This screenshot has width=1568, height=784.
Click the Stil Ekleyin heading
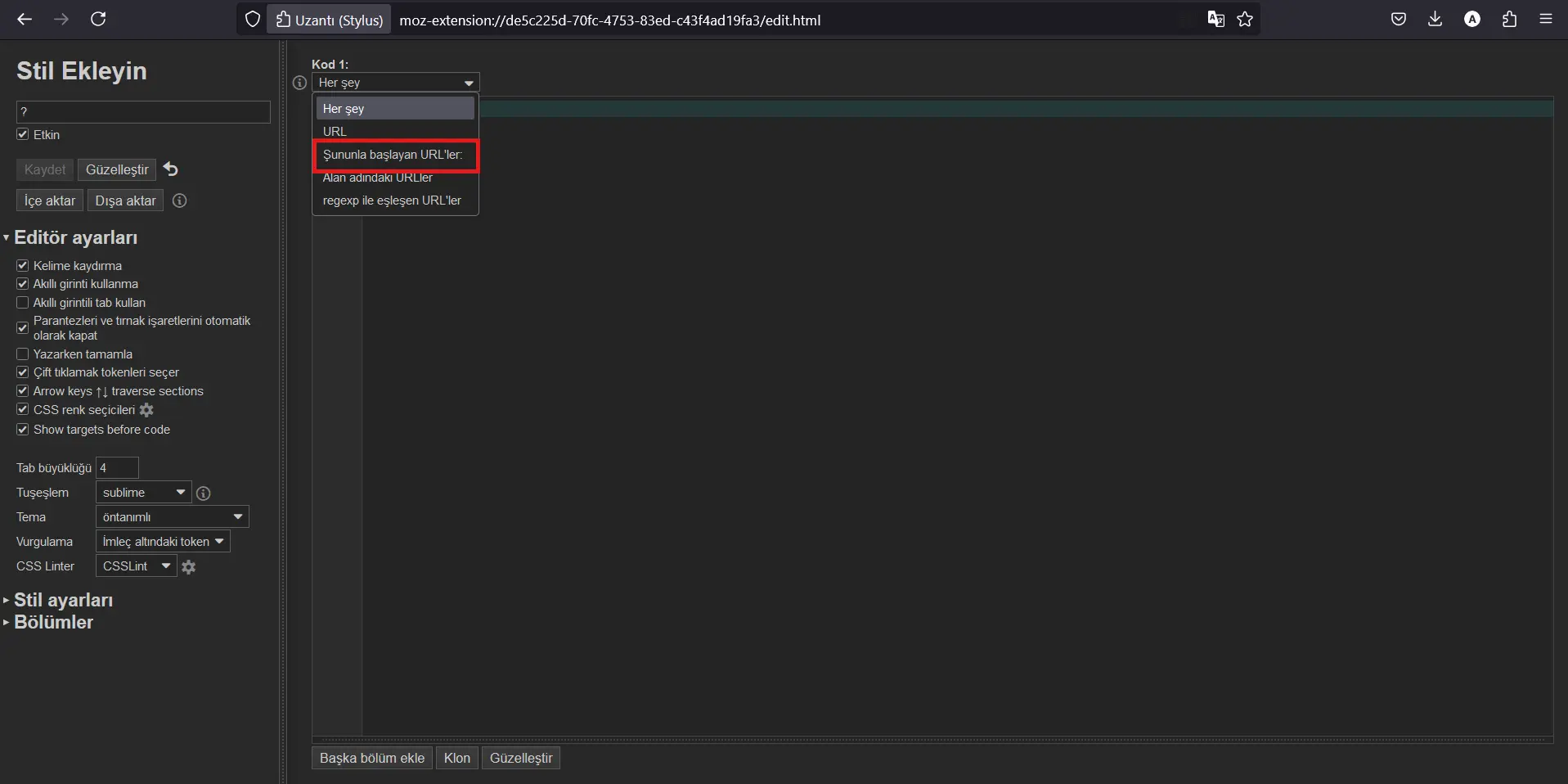coord(82,71)
